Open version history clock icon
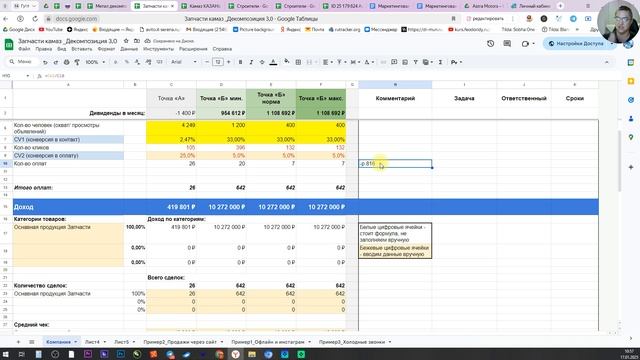Image resolution: width=640 pixels, height=360 pixels. coord(491,43)
